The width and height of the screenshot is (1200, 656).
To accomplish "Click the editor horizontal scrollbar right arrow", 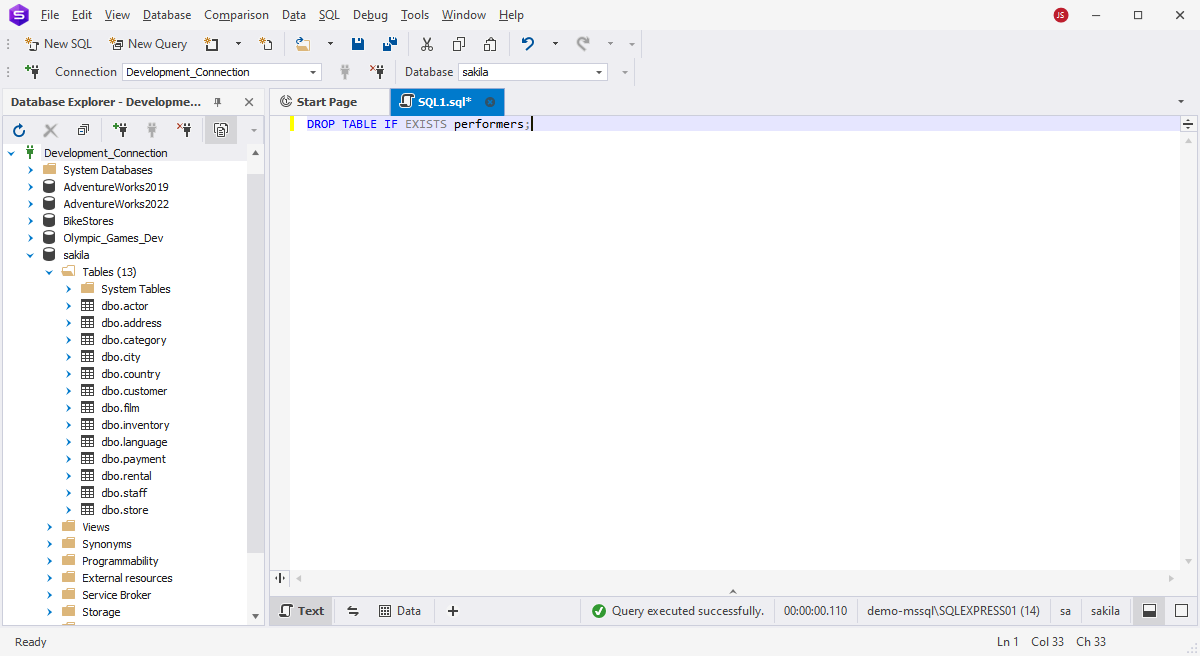I will 1172,578.
